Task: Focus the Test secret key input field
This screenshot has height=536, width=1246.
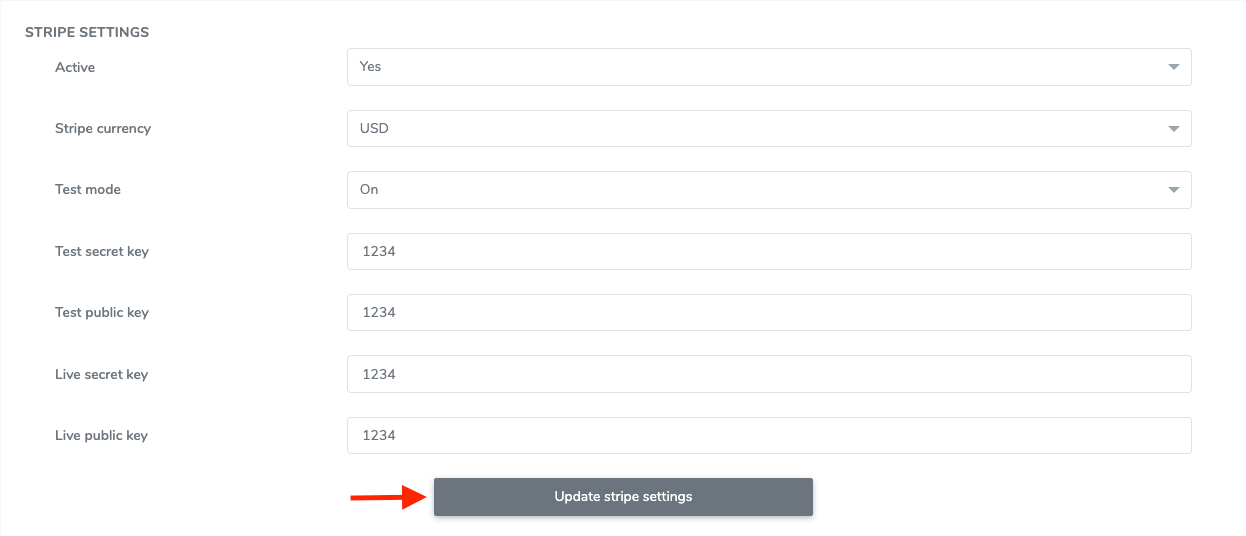Action: 768,252
